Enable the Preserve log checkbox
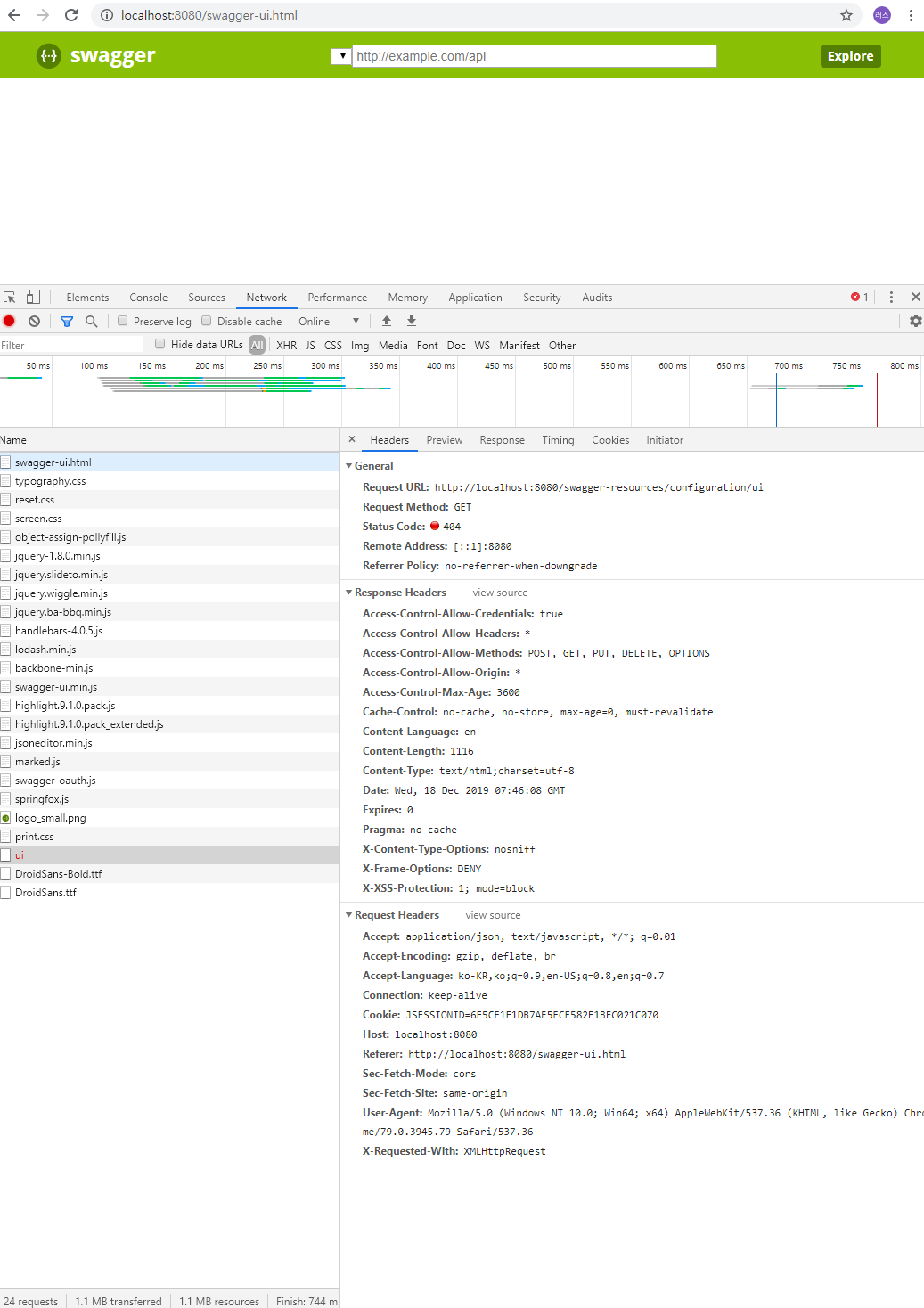This screenshot has height=1308, width=924. click(x=123, y=321)
